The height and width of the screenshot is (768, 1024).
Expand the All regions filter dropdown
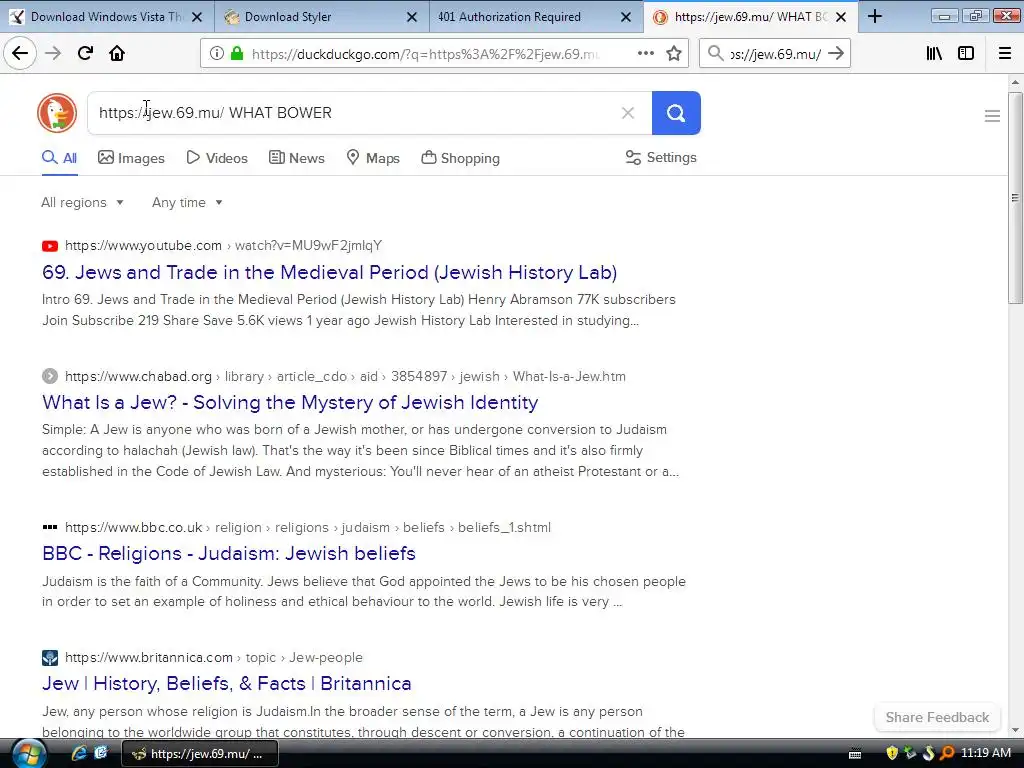pyautogui.click(x=82, y=202)
